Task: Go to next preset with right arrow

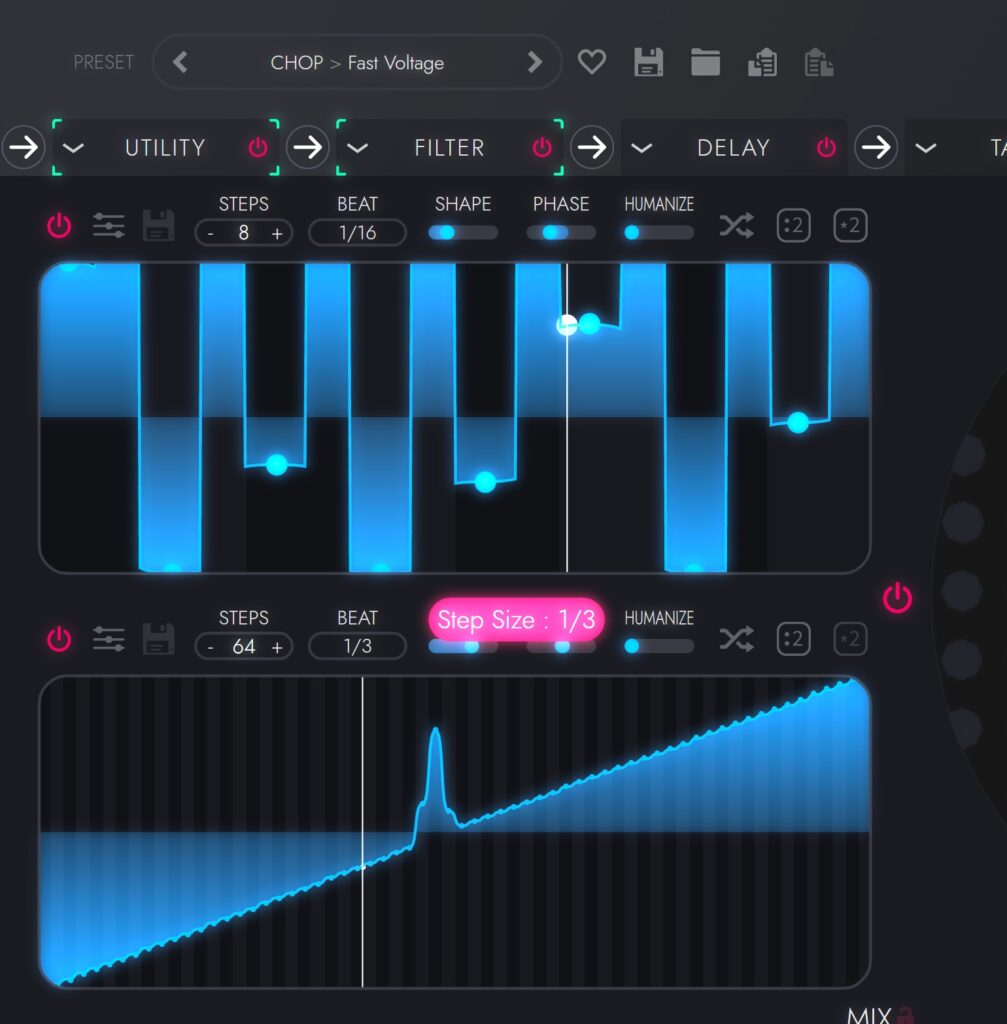Action: coord(535,63)
